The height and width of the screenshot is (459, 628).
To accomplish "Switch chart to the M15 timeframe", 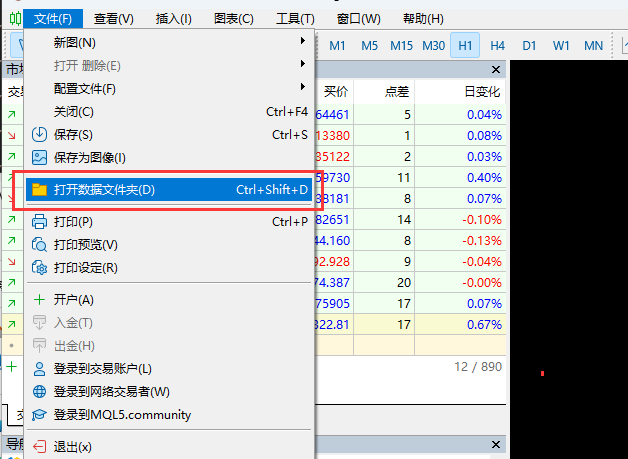I will (401, 45).
